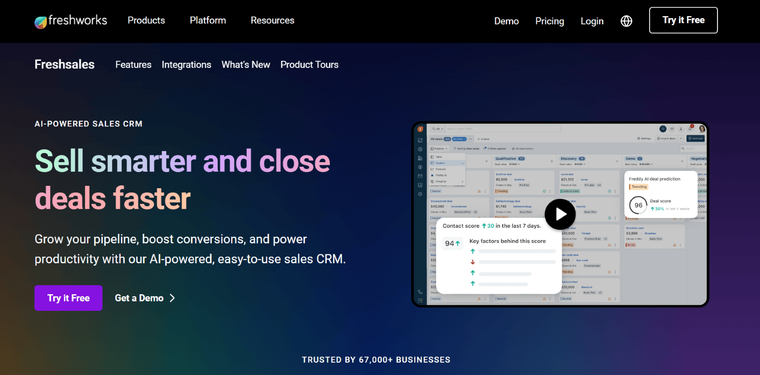760x375 pixels.
Task: Click the 'Sell smarter and close deals faster' headline
Action: [x=182, y=180]
